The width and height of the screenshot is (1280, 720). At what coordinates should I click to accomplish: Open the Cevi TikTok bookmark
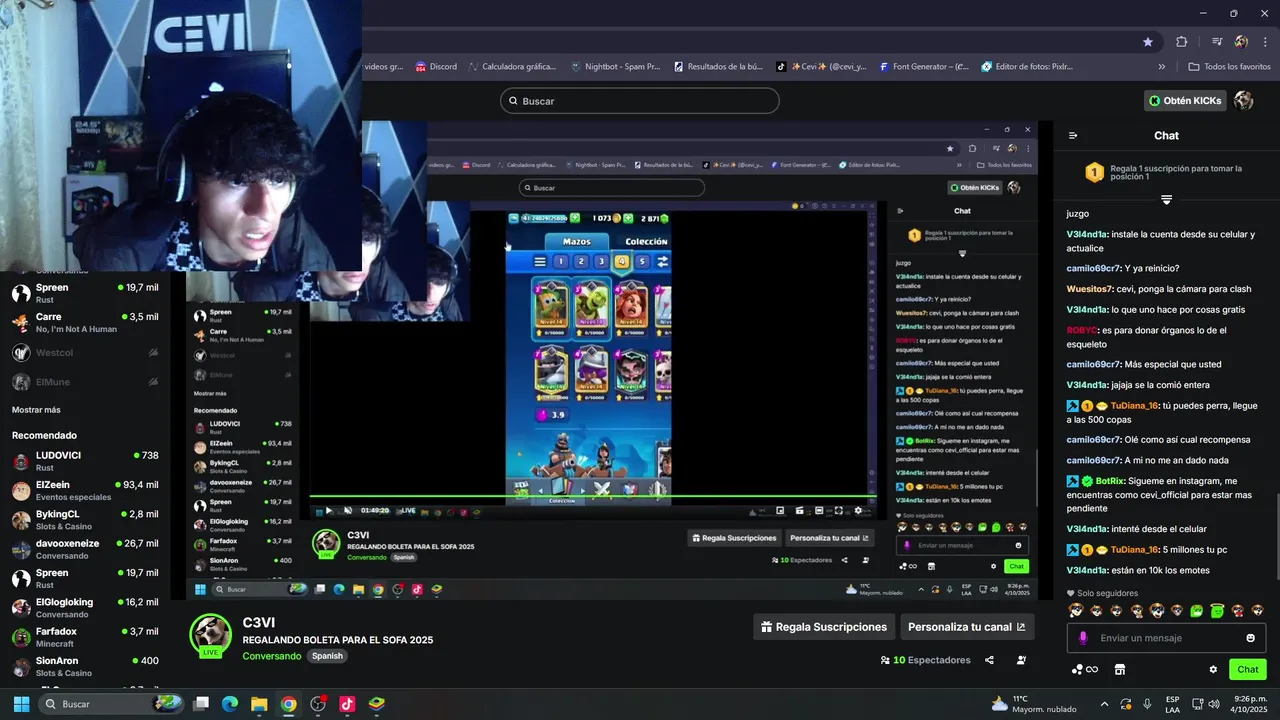click(x=821, y=67)
